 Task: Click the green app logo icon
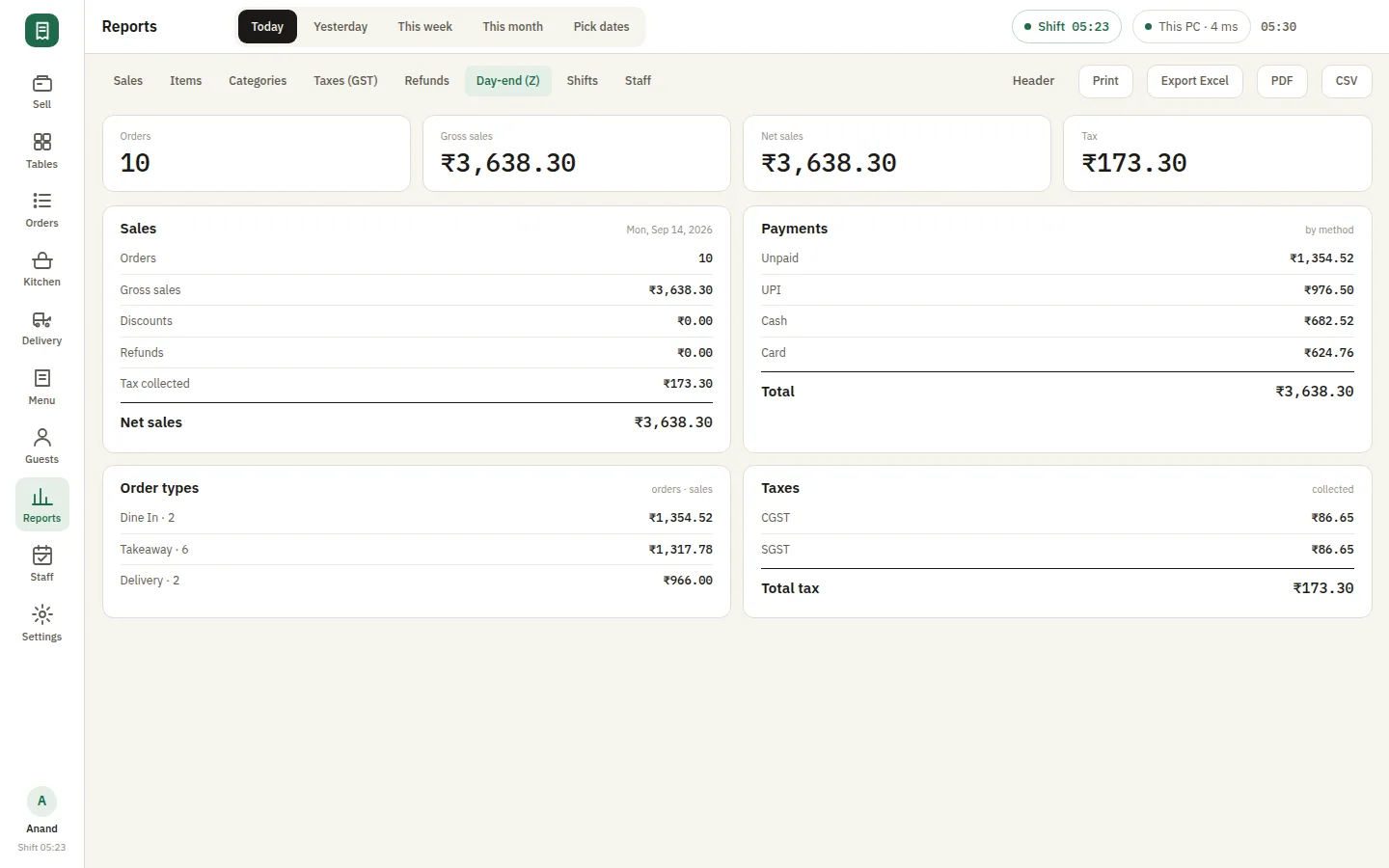pyautogui.click(x=41, y=31)
